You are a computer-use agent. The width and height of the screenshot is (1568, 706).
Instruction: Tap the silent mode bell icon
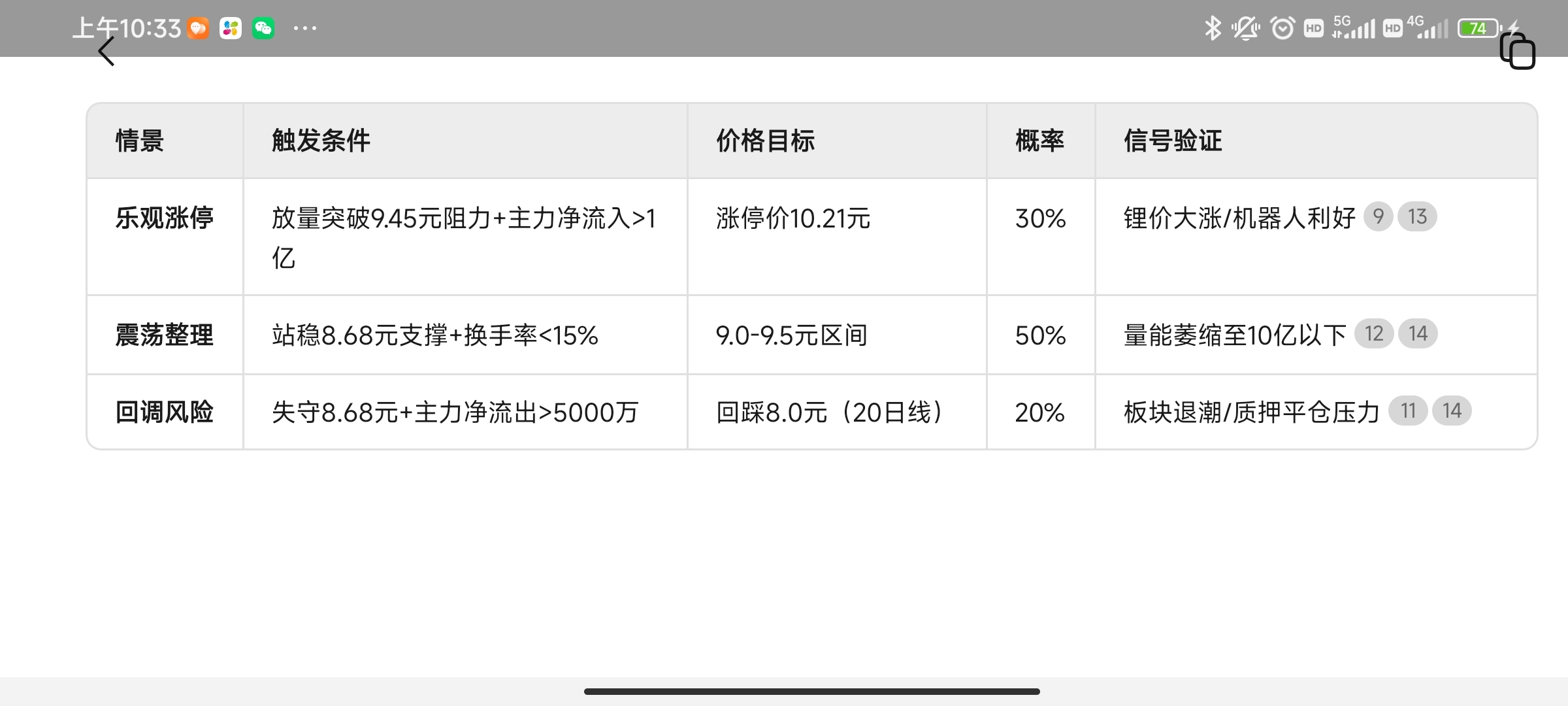(x=1246, y=28)
